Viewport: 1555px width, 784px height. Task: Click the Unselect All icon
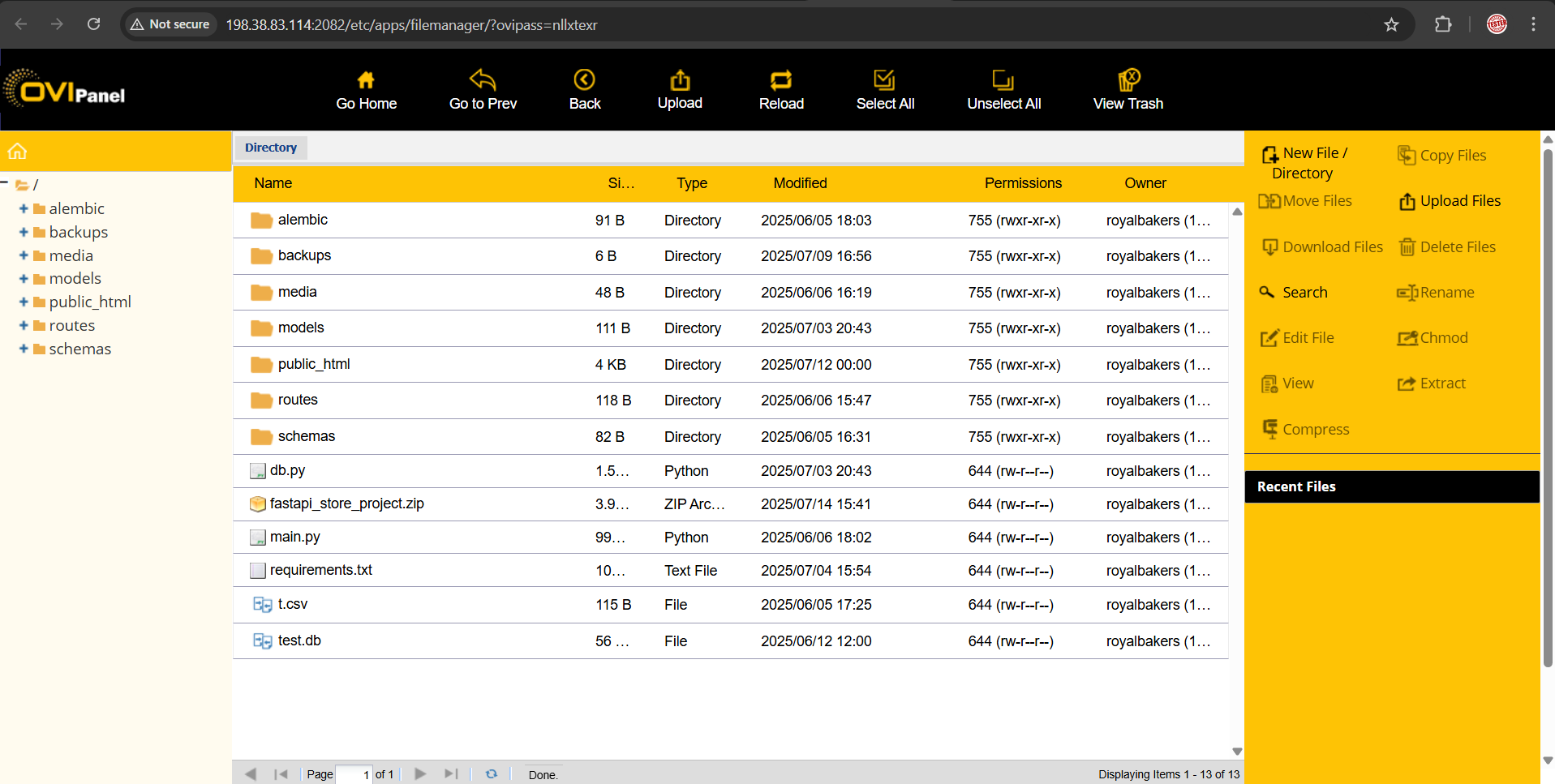point(1003,80)
